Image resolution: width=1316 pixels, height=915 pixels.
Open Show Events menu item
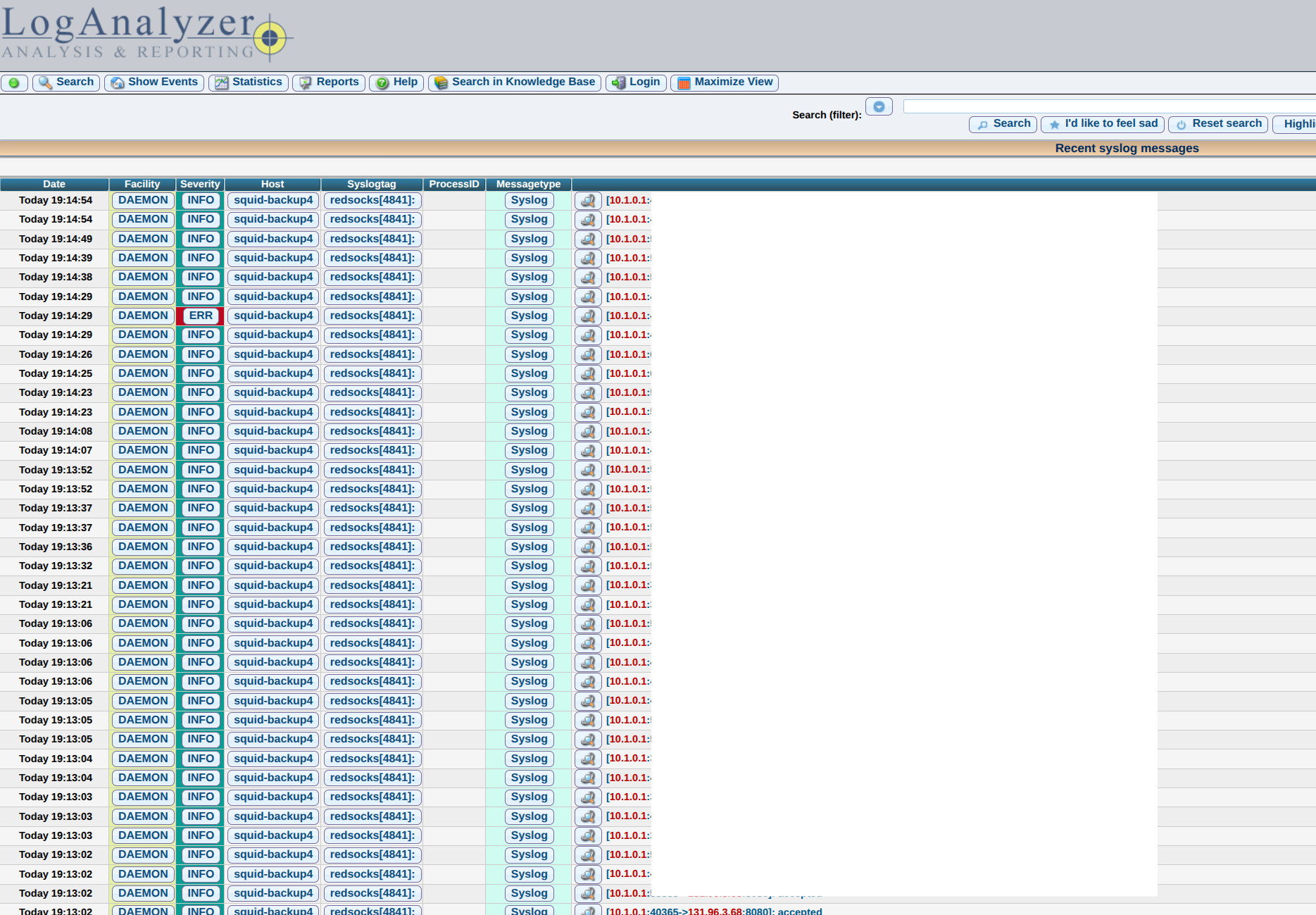(x=154, y=82)
